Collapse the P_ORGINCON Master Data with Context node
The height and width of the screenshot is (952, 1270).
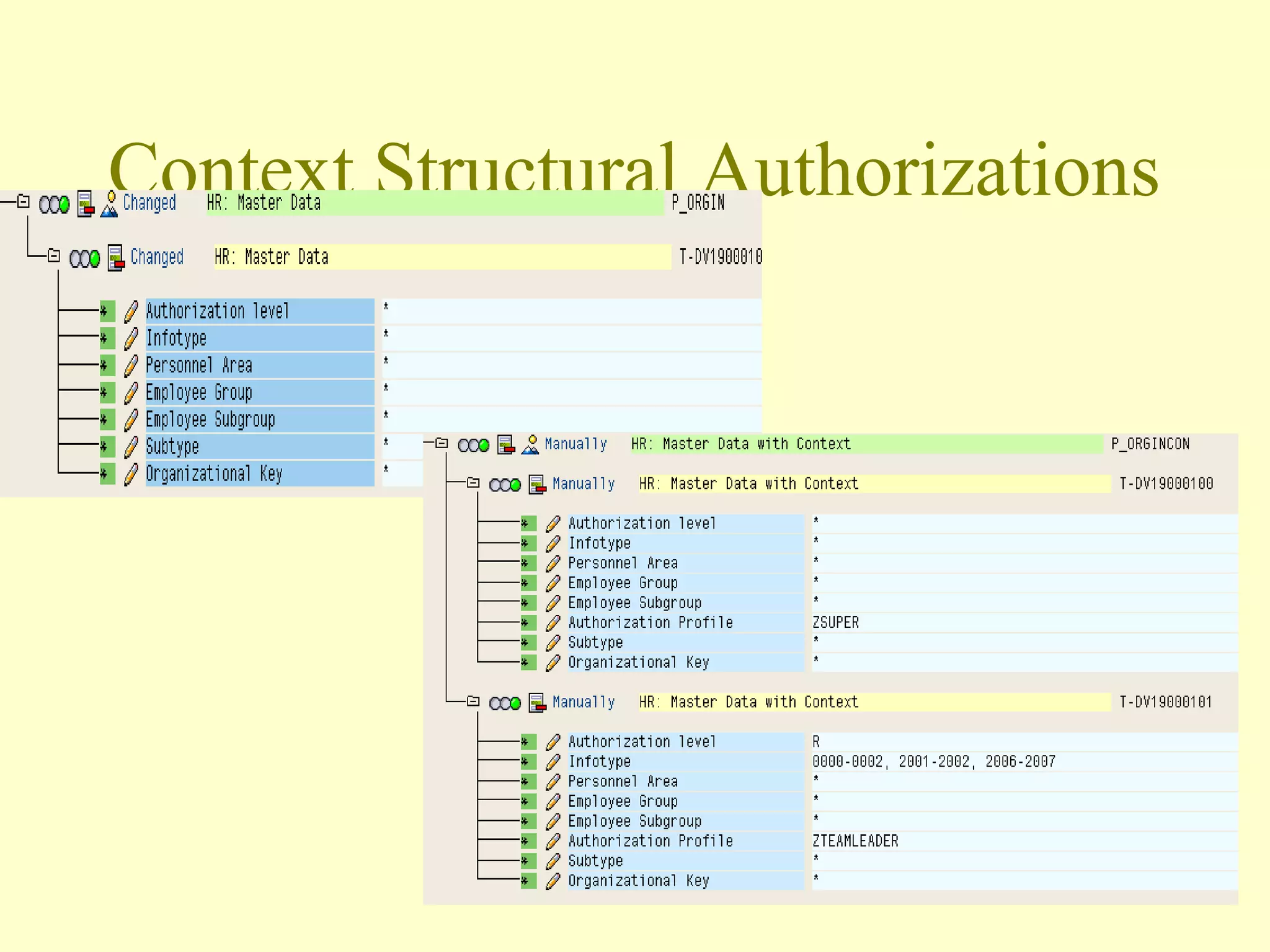[x=442, y=443]
